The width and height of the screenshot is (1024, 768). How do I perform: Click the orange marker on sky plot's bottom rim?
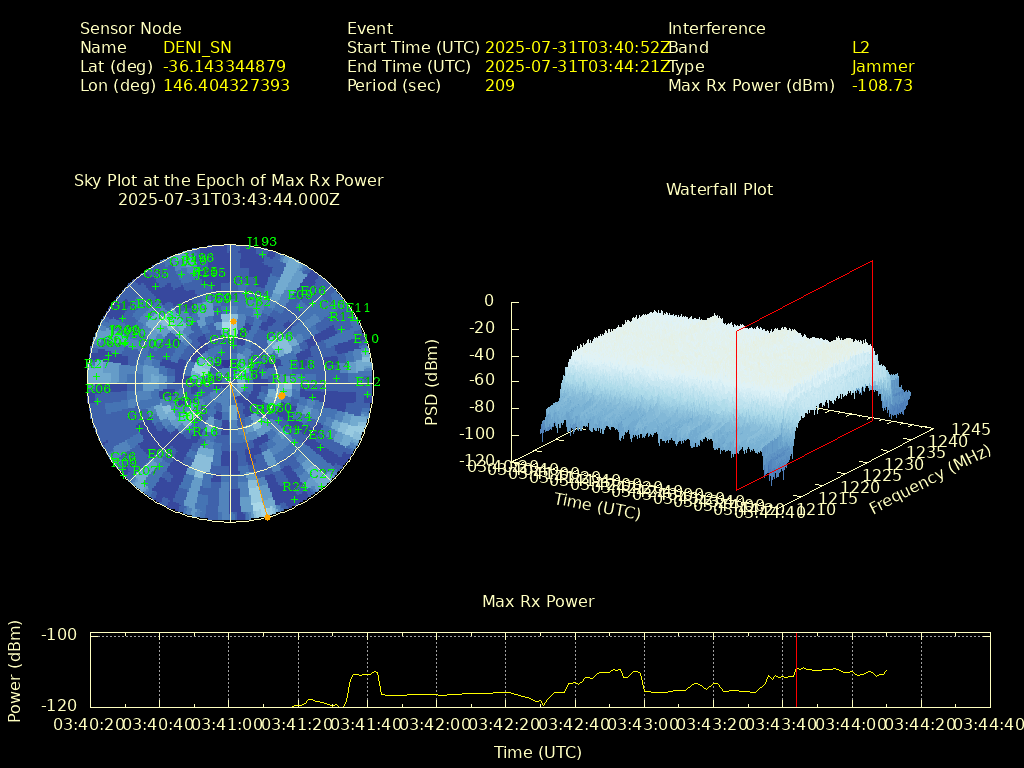tap(267, 517)
